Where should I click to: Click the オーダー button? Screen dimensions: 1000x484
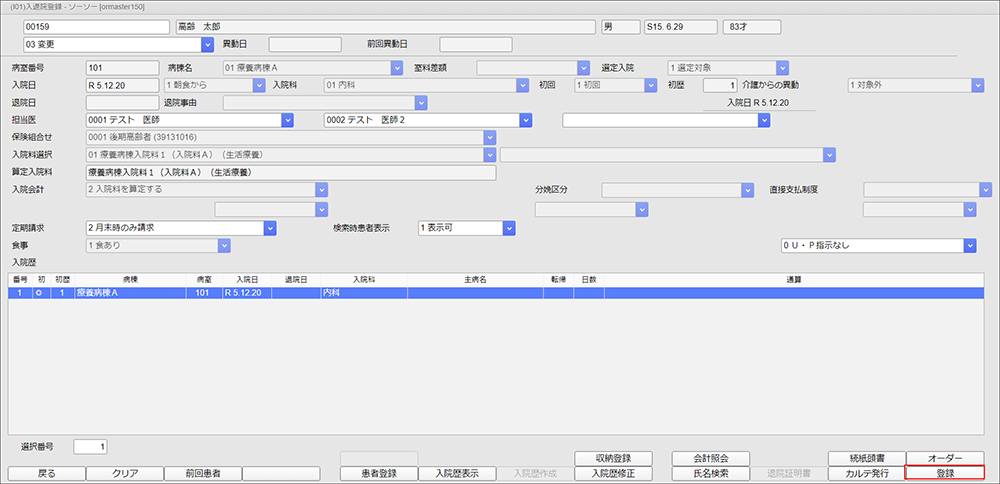[x=945, y=458]
